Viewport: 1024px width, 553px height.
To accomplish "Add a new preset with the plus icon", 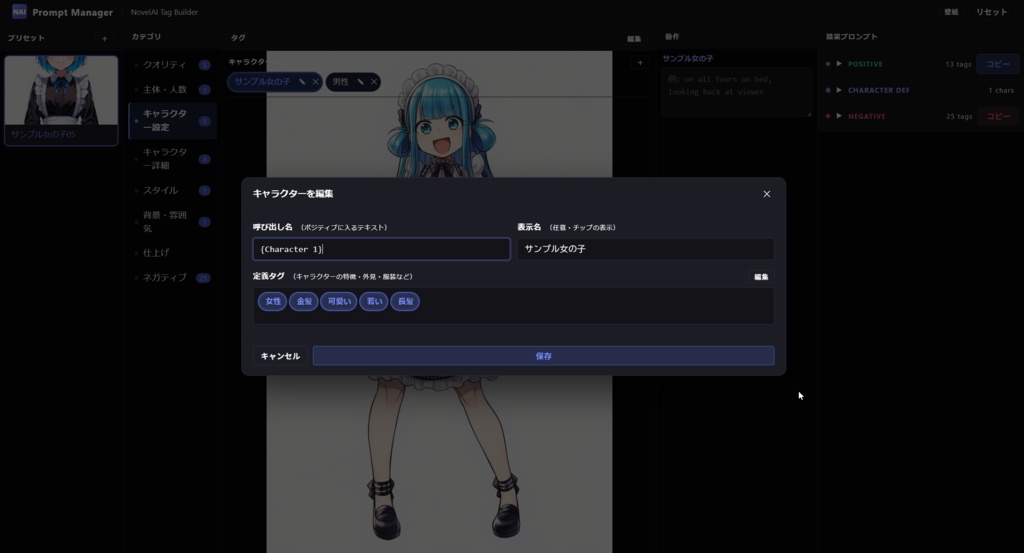I will pyautogui.click(x=104, y=39).
